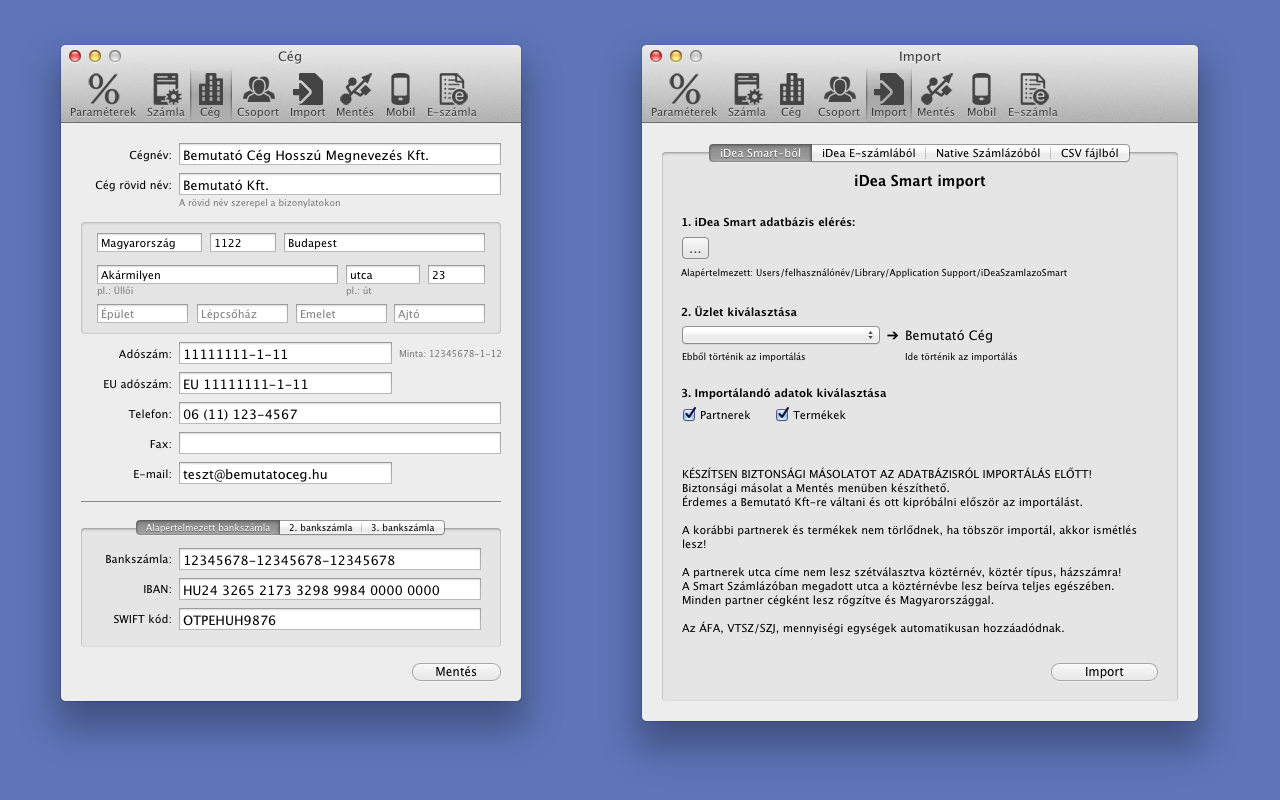1280x800 pixels.
Task: Open Számla icon in the Import window
Action: coord(747,95)
